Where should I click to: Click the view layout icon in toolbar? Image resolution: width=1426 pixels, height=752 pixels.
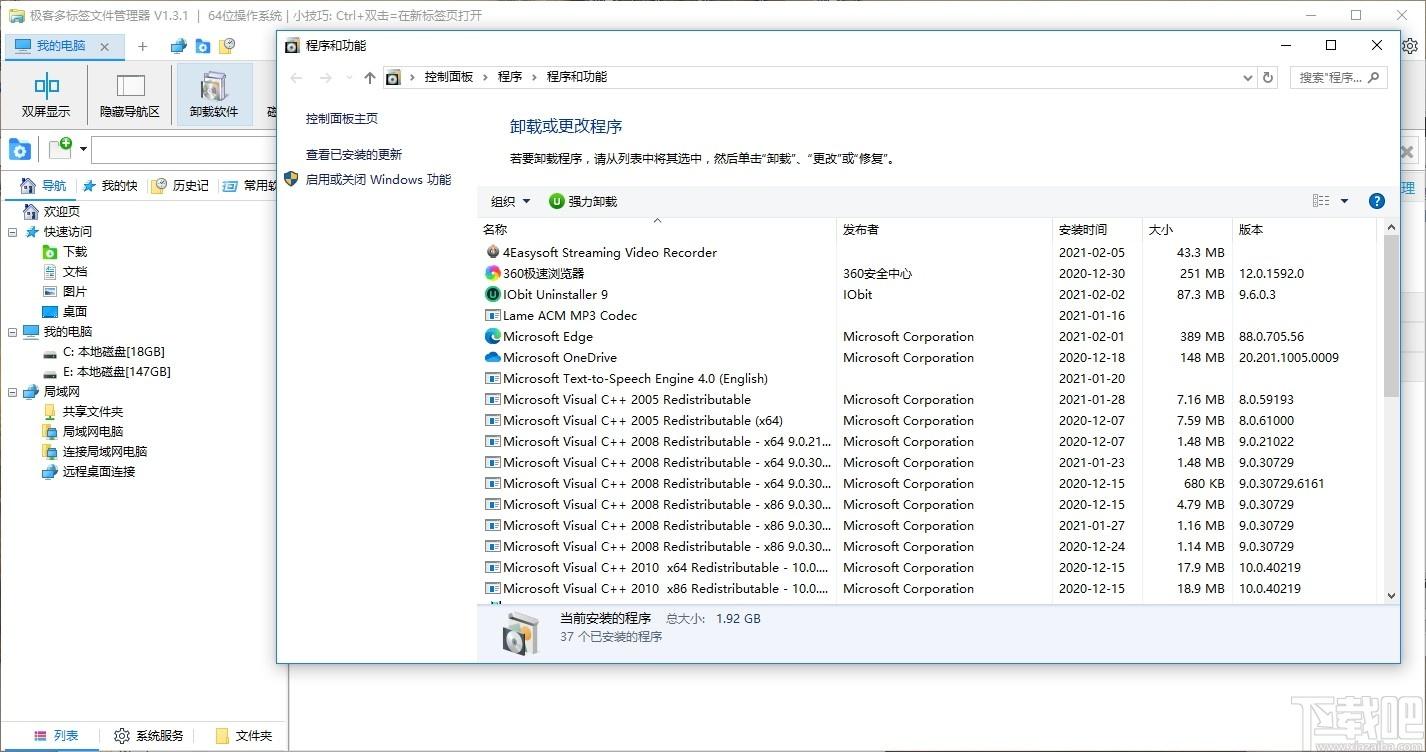point(1321,201)
